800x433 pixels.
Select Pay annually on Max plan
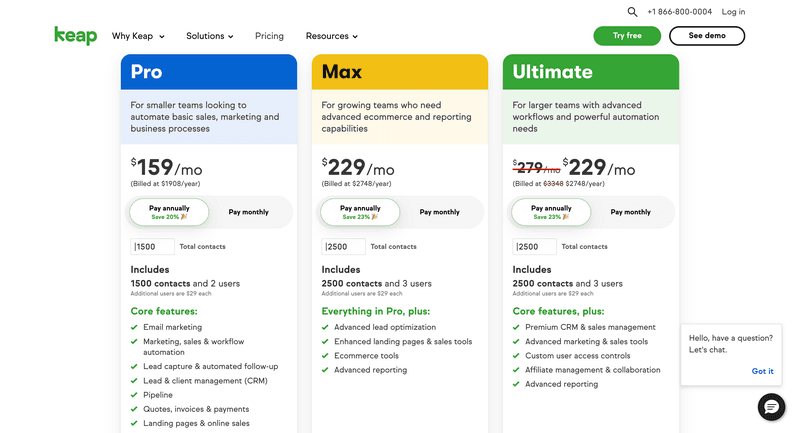(x=360, y=212)
